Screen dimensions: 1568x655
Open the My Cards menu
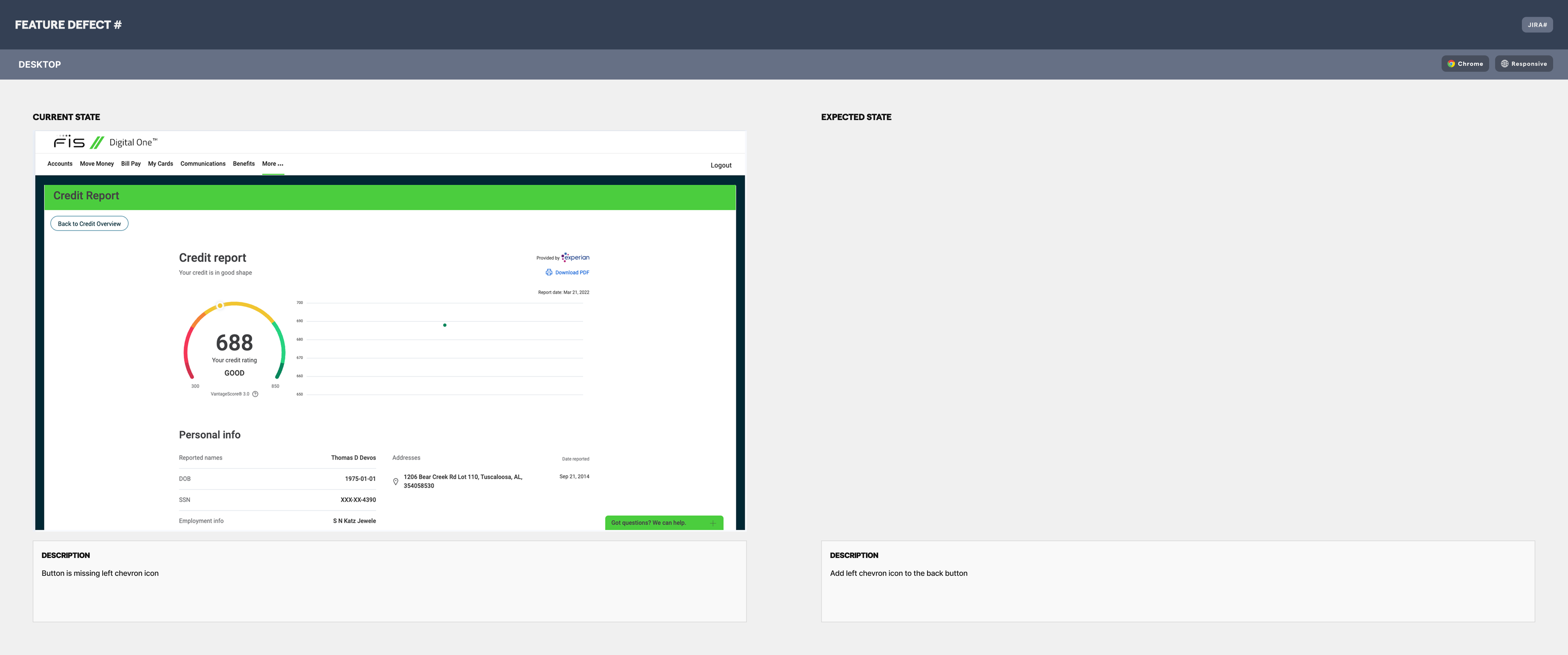point(161,164)
